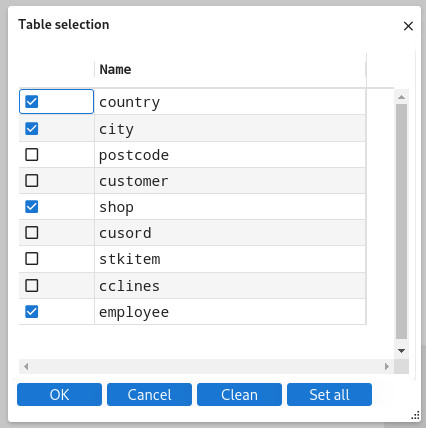Confirm selection with OK button

(59, 395)
